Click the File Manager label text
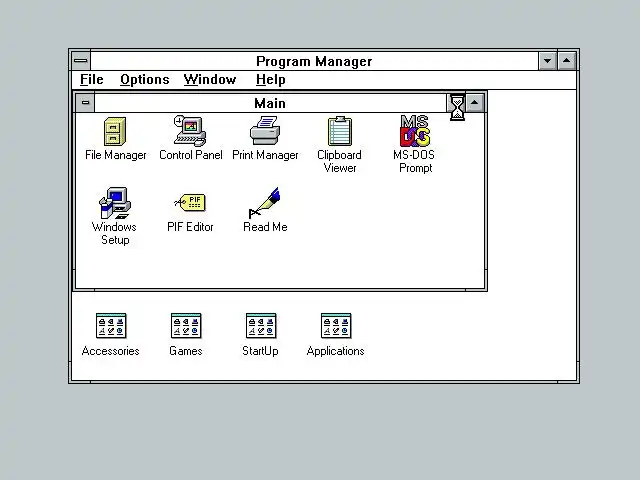Image resolution: width=640 pixels, height=480 pixels. [116, 155]
